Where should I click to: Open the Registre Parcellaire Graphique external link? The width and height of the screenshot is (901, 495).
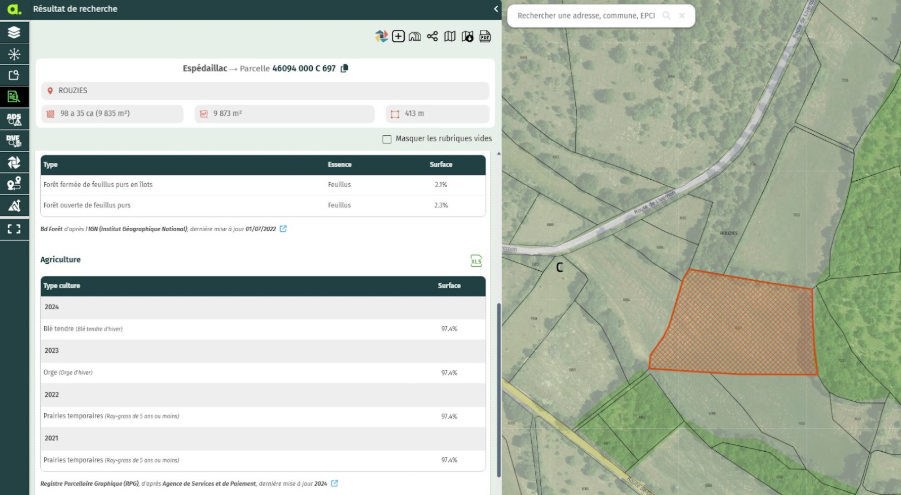coord(334,483)
